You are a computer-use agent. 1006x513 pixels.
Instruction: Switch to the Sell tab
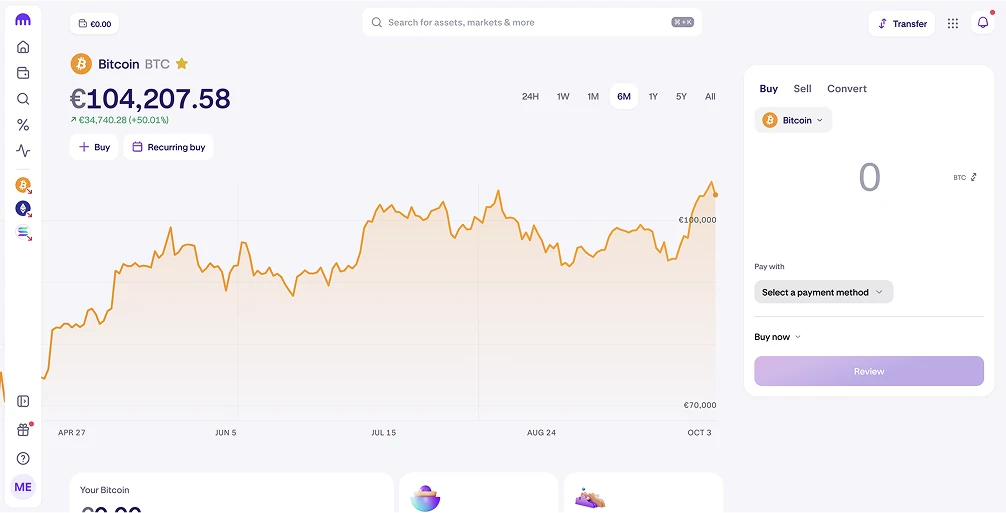tap(802, 89)
